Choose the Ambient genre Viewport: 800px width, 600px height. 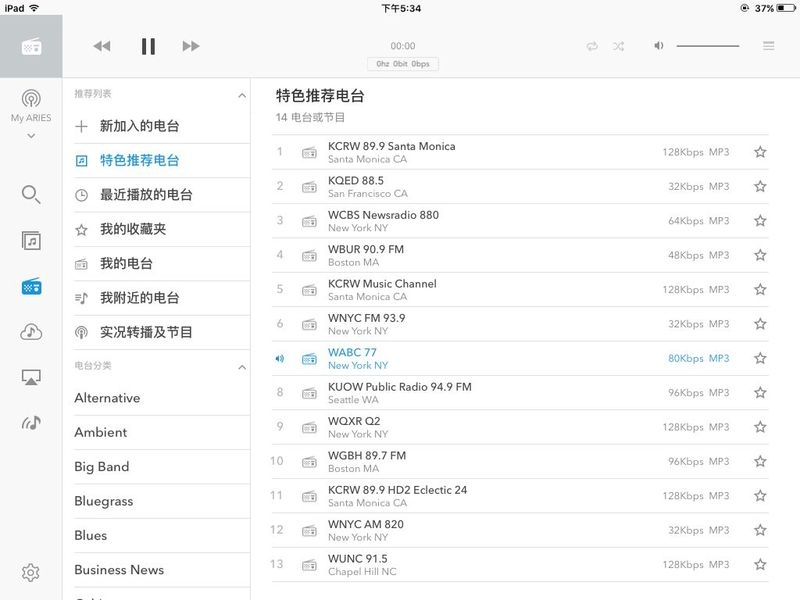pos(162,433)
